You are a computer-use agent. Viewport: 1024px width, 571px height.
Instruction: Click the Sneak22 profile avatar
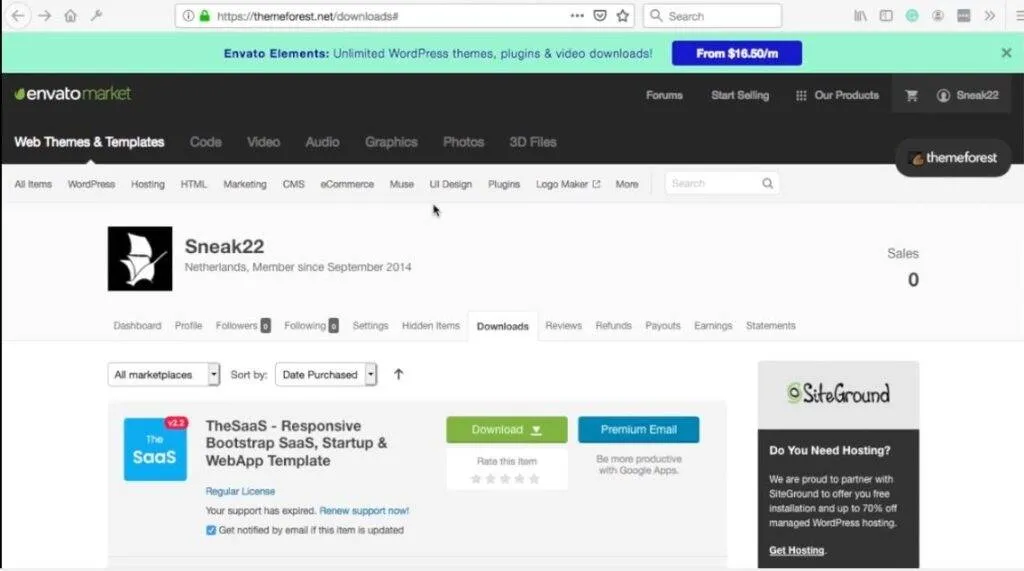pos(140,259)
